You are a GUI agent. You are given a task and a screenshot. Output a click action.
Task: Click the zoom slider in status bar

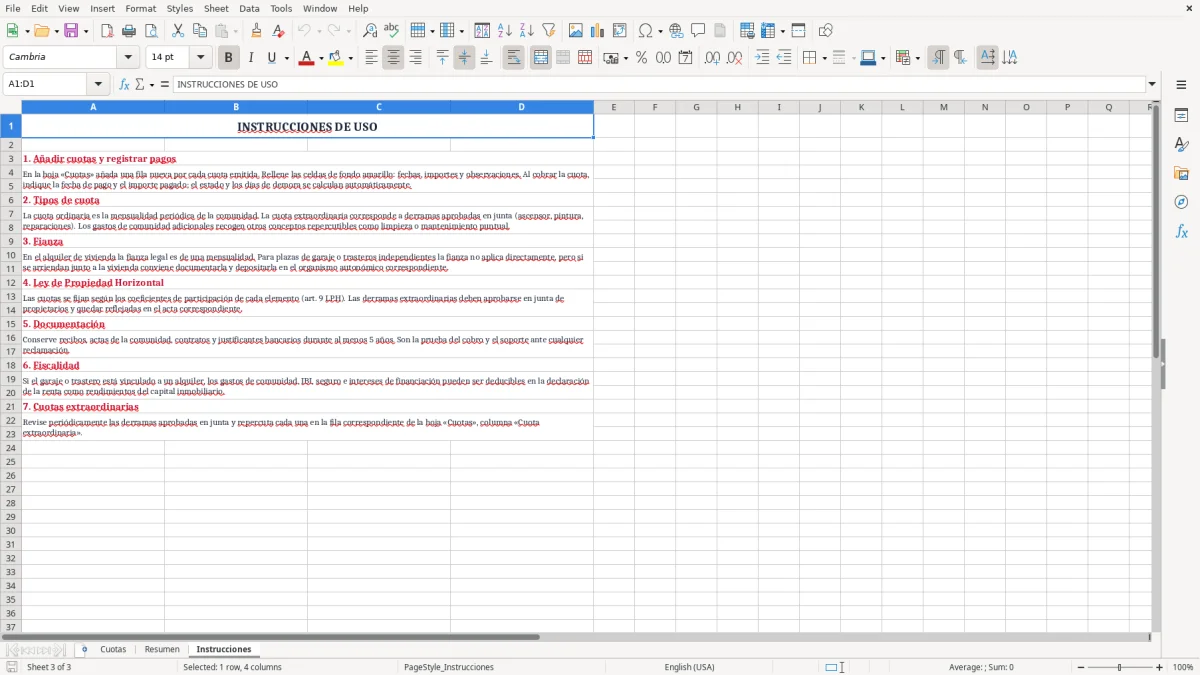pos(1119,667)
